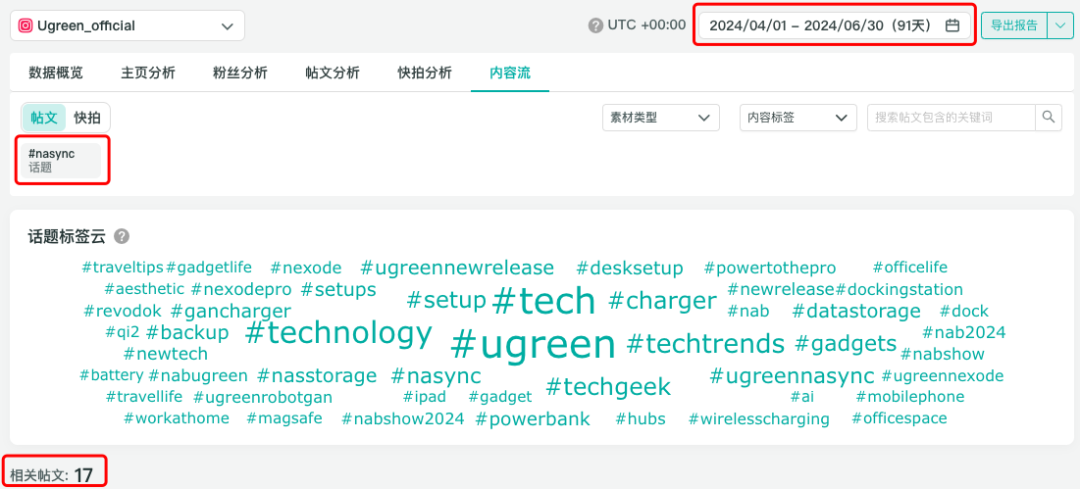Screen dimensions: 1080x489
Task: Select the 快拍 toggle option
Action: click(87, 118)
